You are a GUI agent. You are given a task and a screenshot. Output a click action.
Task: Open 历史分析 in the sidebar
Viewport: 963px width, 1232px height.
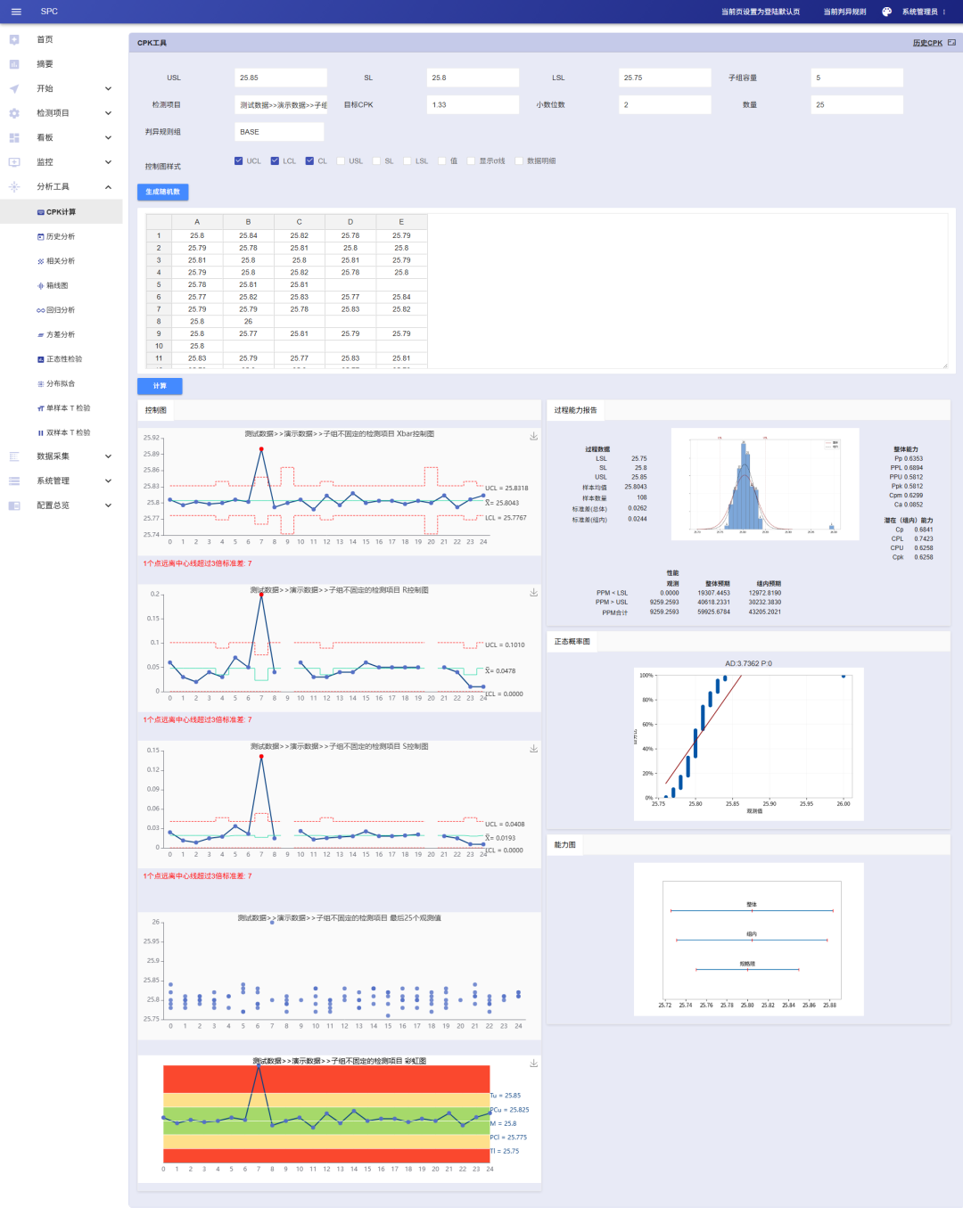tap(61, 236)
